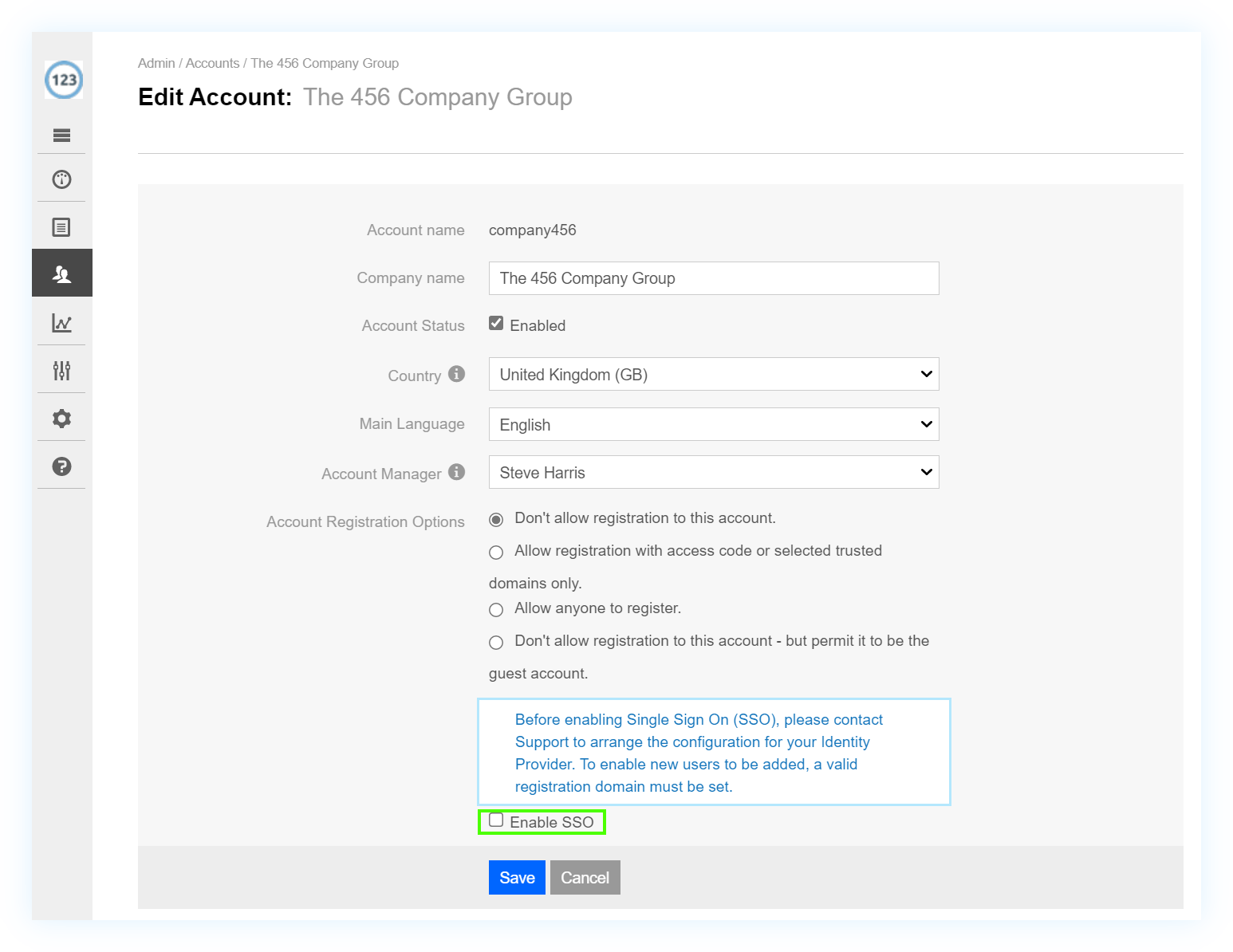Cancel editing the account
The image size is (1233, 952).
pos(585,877)
